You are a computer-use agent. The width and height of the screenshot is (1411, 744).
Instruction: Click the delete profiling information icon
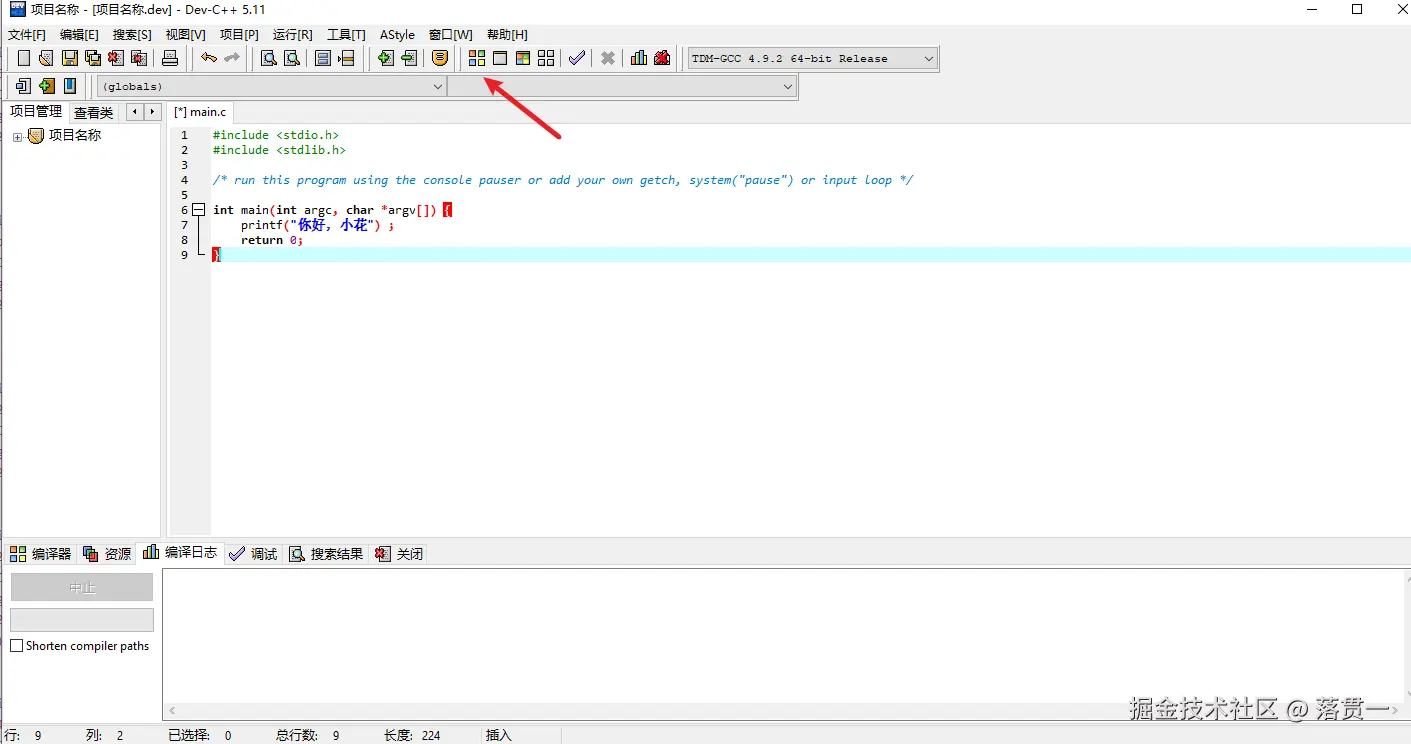pos(662,58)
